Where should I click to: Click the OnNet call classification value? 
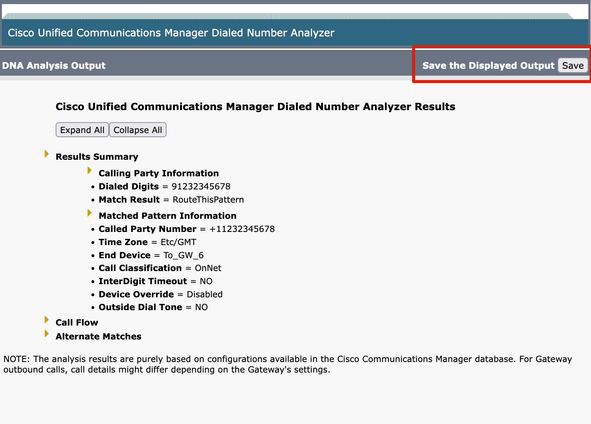[208, 268]
